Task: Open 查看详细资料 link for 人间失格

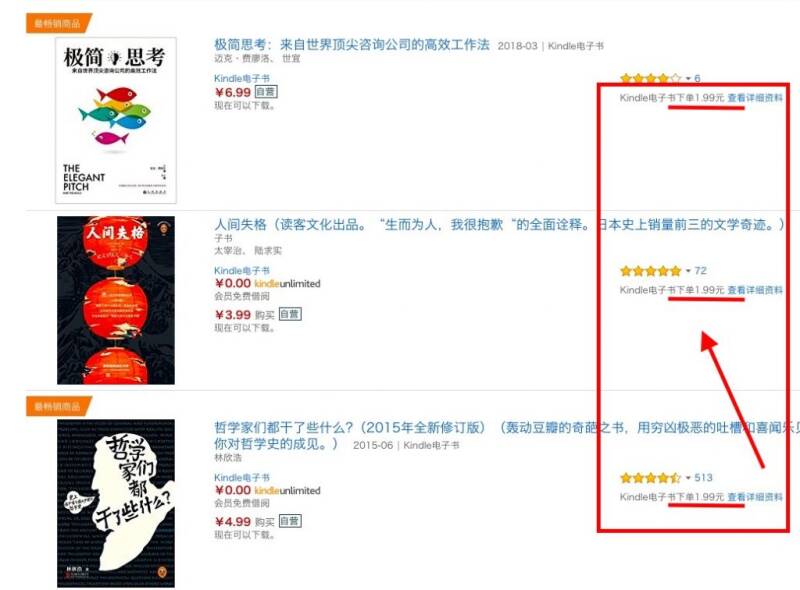Action: tap(755, 290)
